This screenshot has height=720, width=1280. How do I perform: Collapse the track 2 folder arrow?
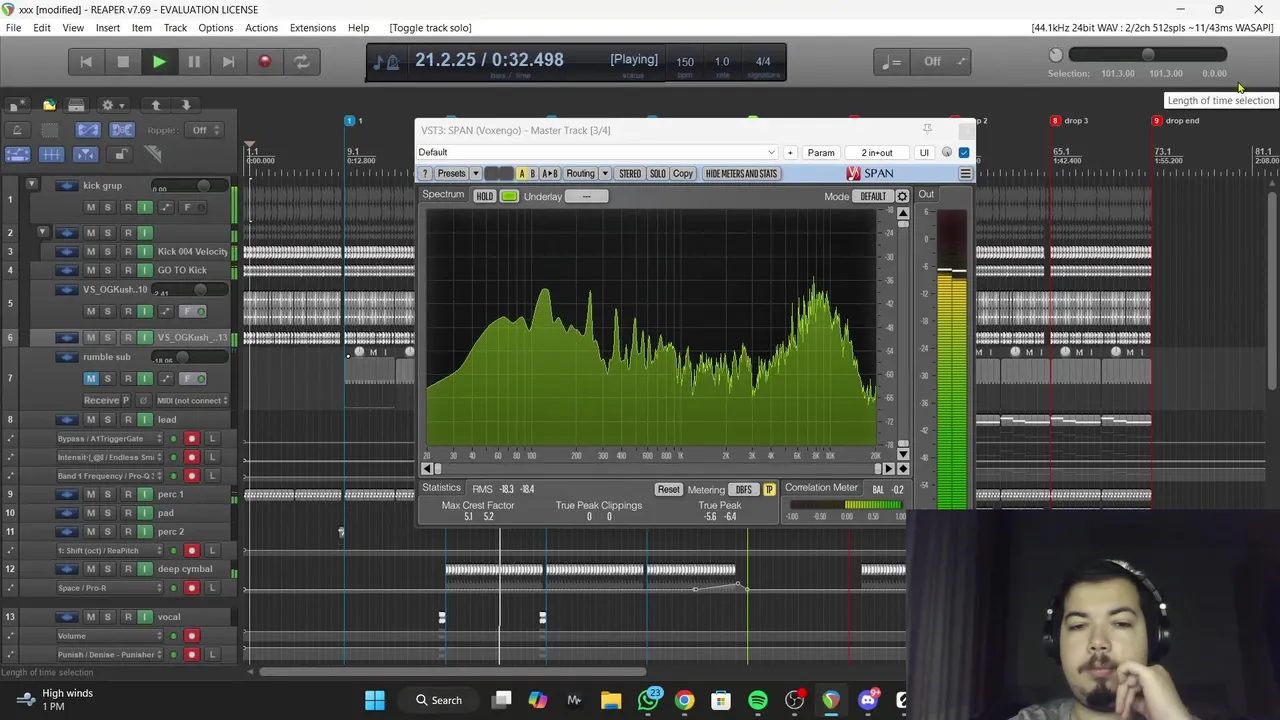(42, 232)
